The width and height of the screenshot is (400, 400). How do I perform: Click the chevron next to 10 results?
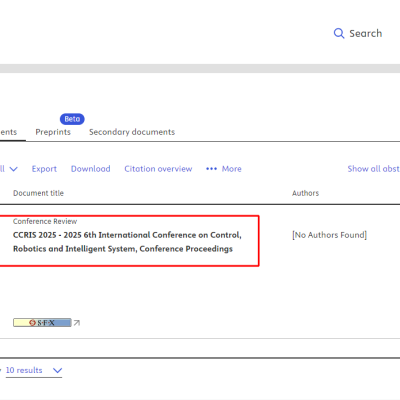tap(58, 370)
